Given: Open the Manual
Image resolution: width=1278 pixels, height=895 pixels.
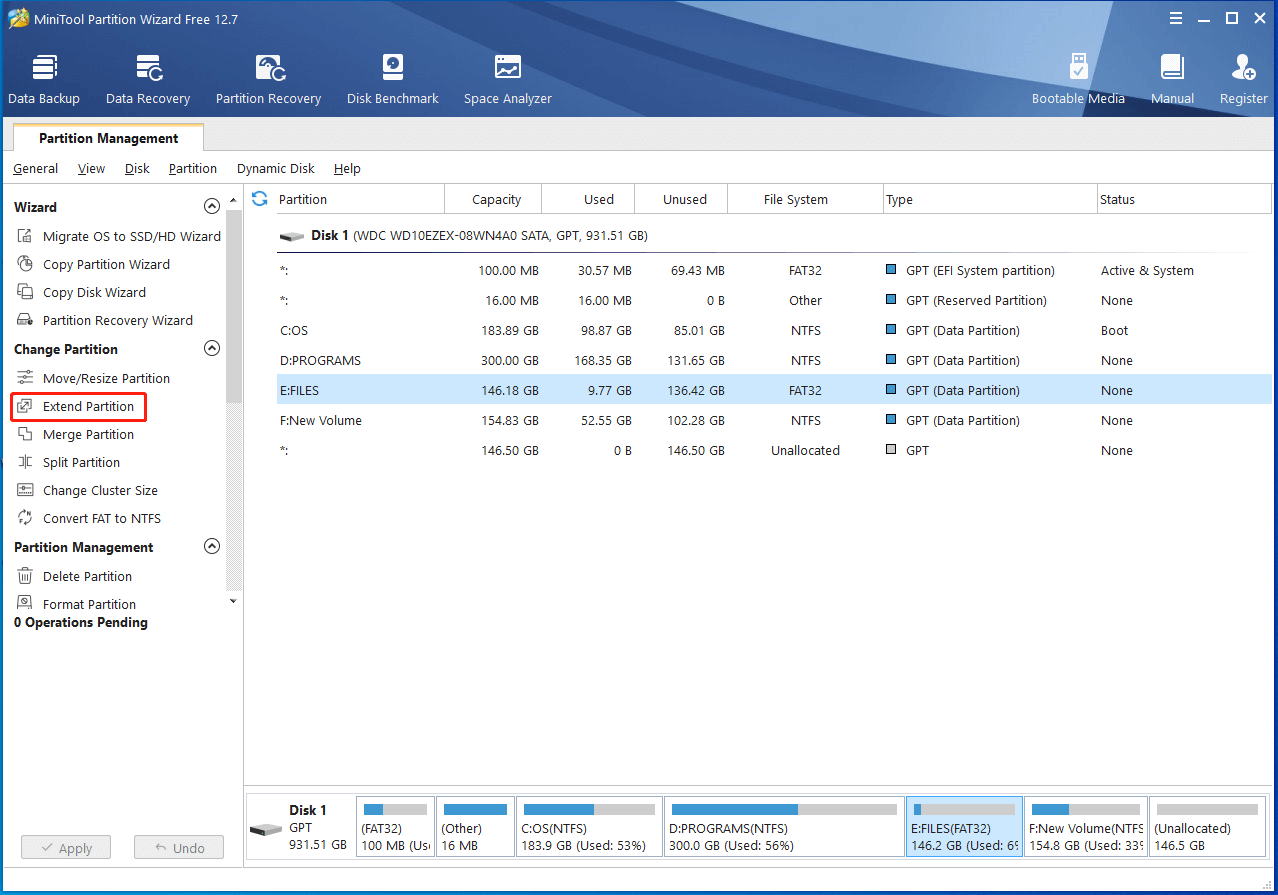Looking at the screenshot, I should point(1172,79).
